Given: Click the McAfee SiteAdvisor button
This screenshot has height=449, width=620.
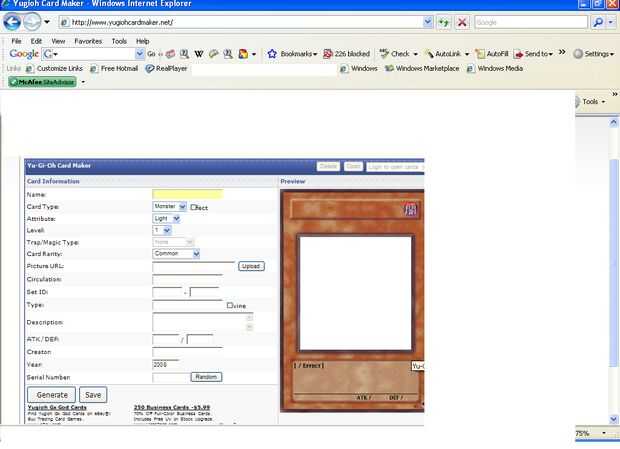Looking at the screenshot, I should 43,82.
